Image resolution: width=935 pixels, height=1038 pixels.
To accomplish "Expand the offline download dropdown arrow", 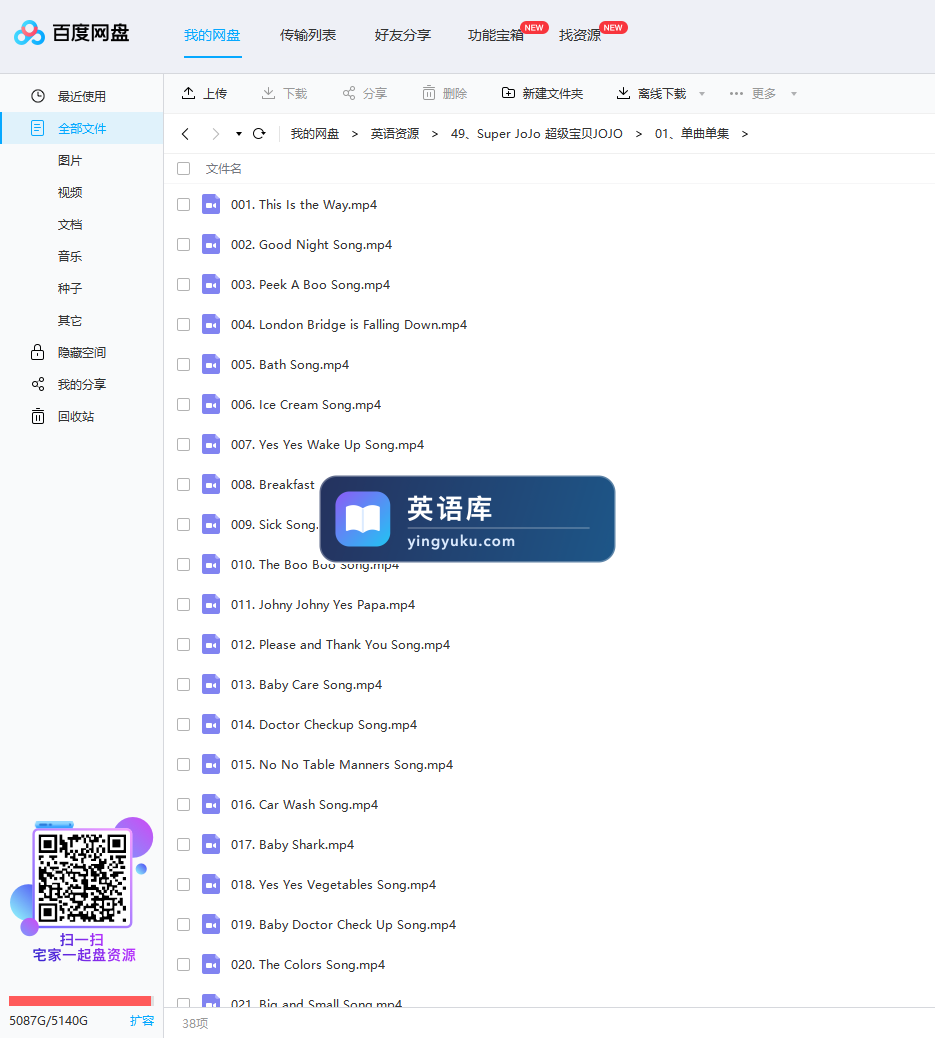I will 702,94.
